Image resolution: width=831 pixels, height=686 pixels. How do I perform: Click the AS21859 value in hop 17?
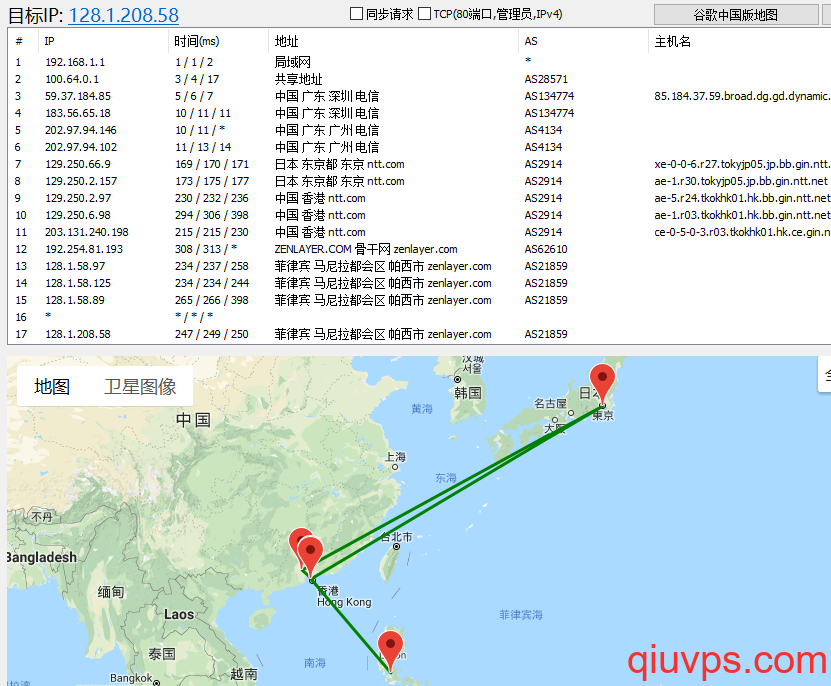[546, 334]
